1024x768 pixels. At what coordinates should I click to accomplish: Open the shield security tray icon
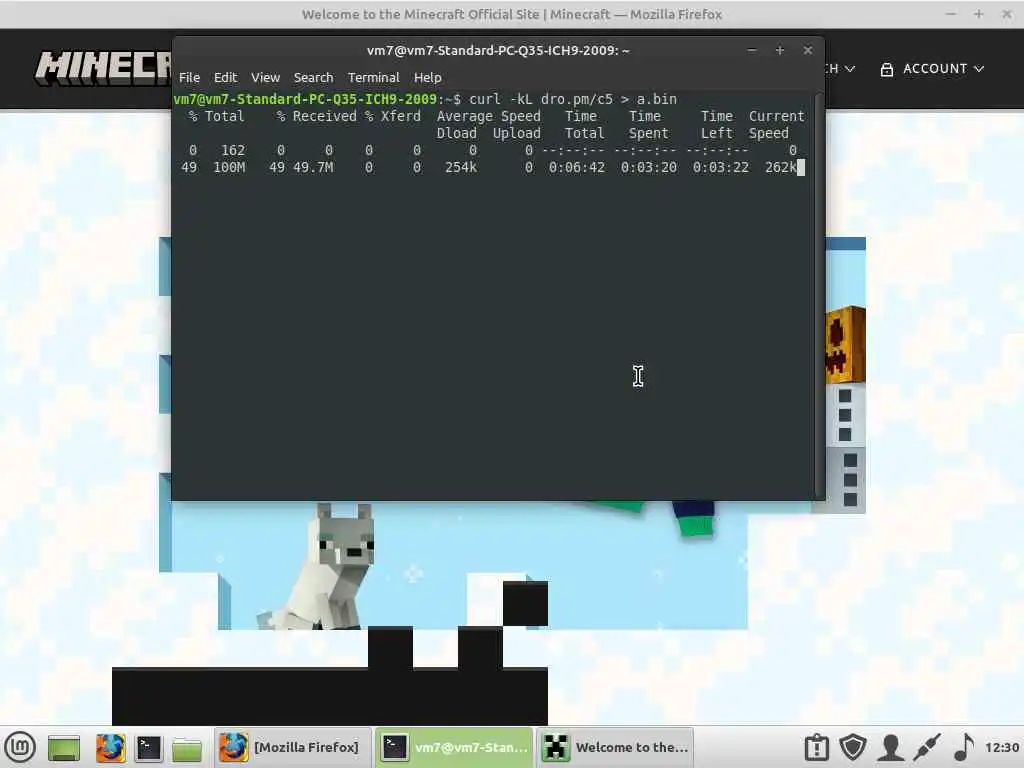[x=853, y=747]
